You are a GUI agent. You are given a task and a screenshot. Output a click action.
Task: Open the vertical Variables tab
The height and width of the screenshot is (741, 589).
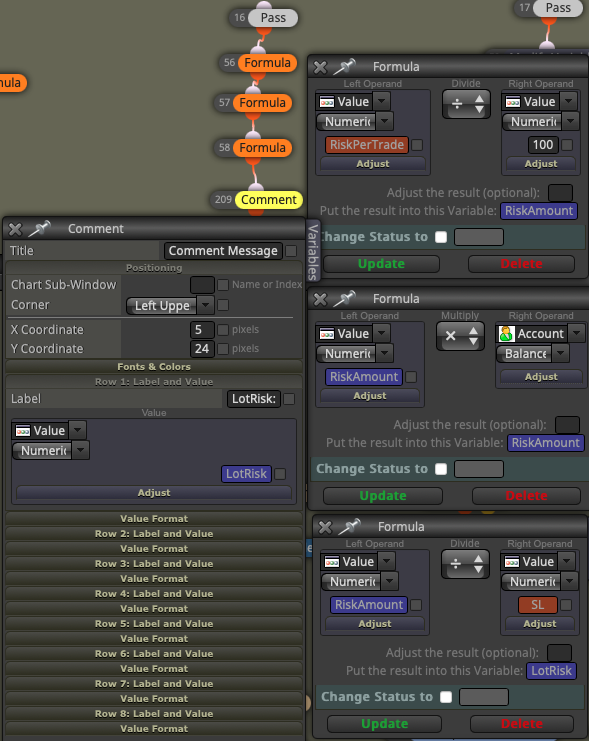click(312, 251)
